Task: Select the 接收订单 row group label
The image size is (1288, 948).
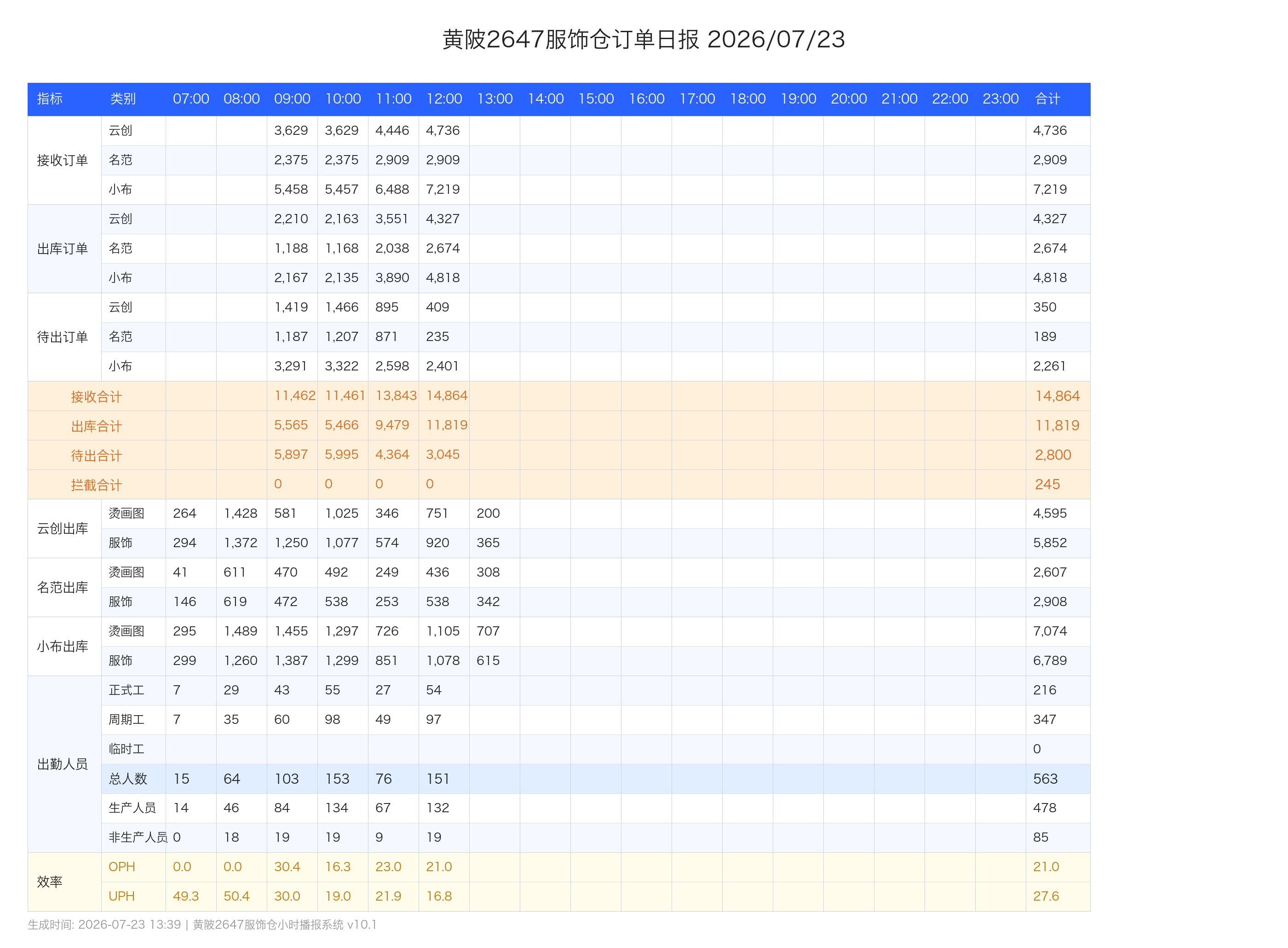Action: pos(63,160)
